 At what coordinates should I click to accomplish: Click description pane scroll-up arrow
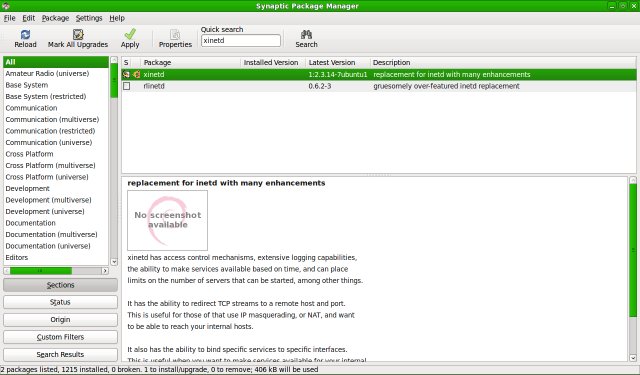pyautogui.click(x=633, y=180)
